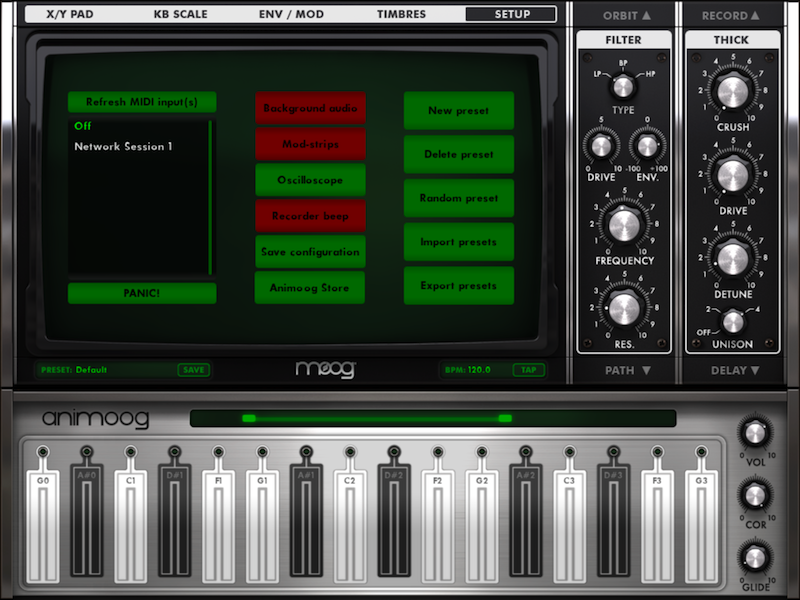Click the filter ENV. knob
The image size is (800, 600).
(647, 146)
